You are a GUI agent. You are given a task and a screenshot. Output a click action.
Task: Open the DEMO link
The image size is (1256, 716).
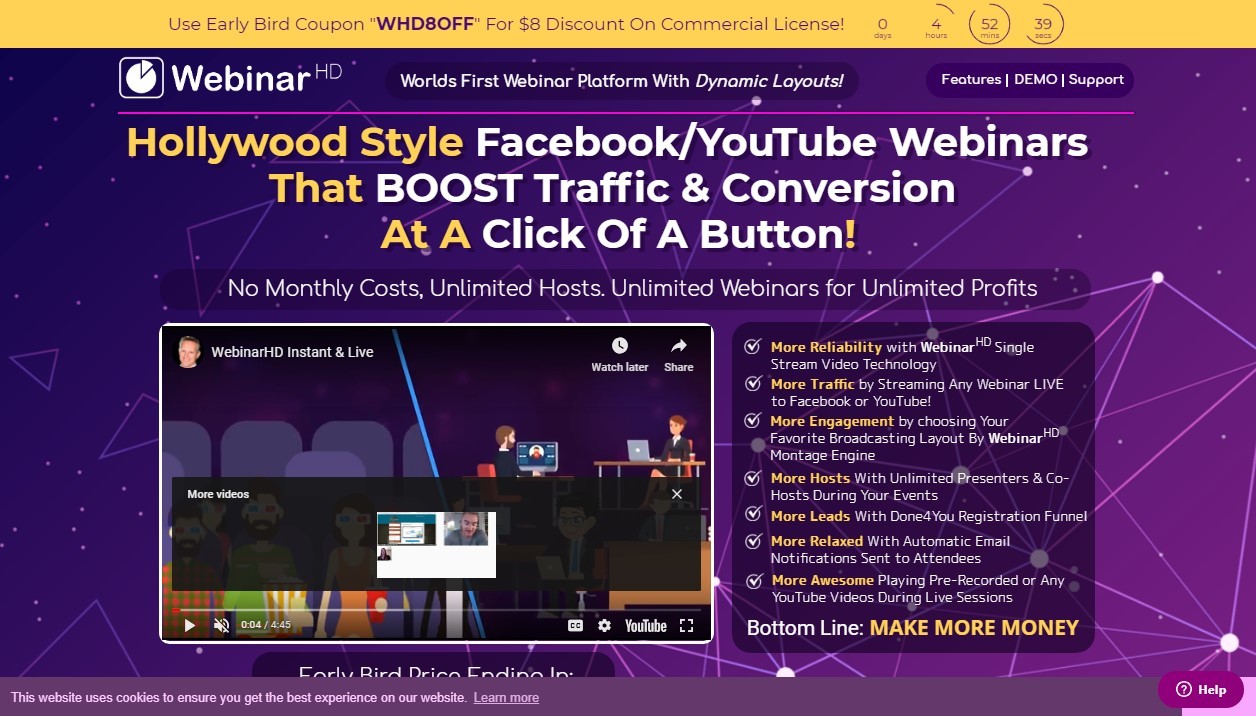[x=1035, y=80]
